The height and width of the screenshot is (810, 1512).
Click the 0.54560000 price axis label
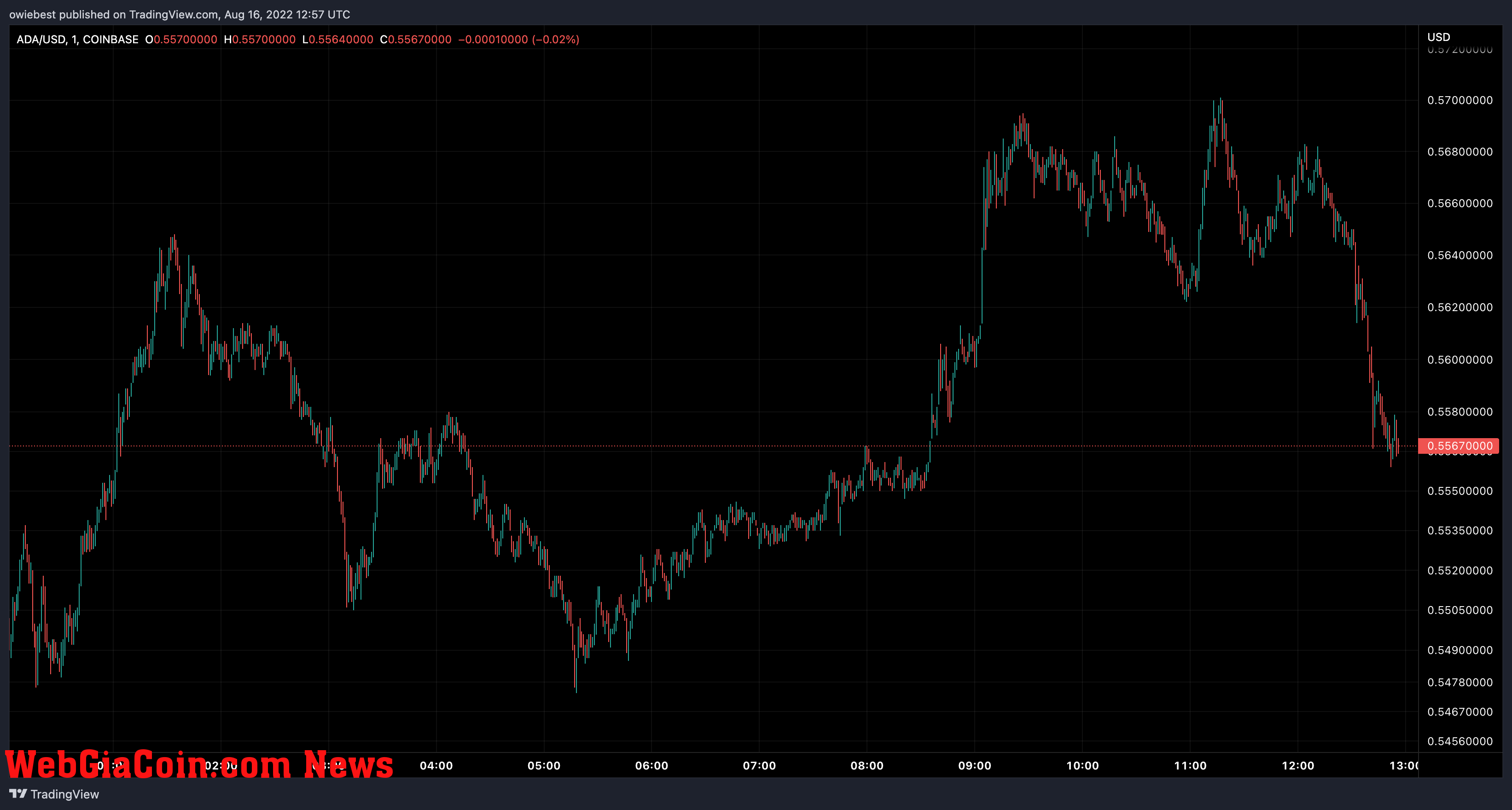pyautogui.click(x=1460, y=741)
